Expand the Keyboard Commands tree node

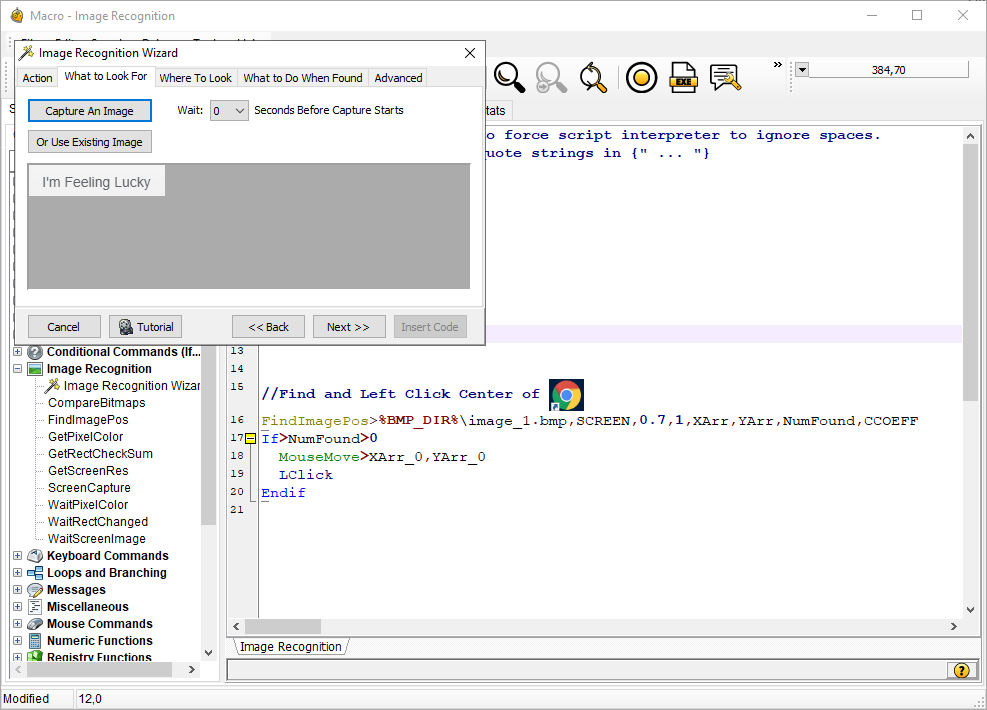click(x=16, y=555)
